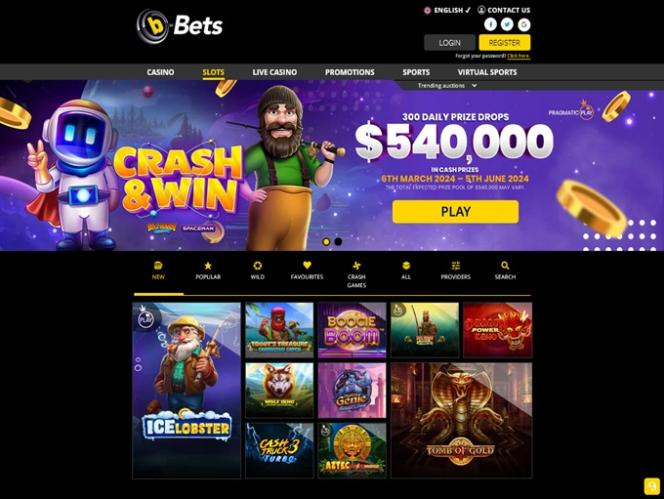Click the Login button
The height and width of the screenshot is (499, 664).
pyautogui.click(x=450, y=43)
